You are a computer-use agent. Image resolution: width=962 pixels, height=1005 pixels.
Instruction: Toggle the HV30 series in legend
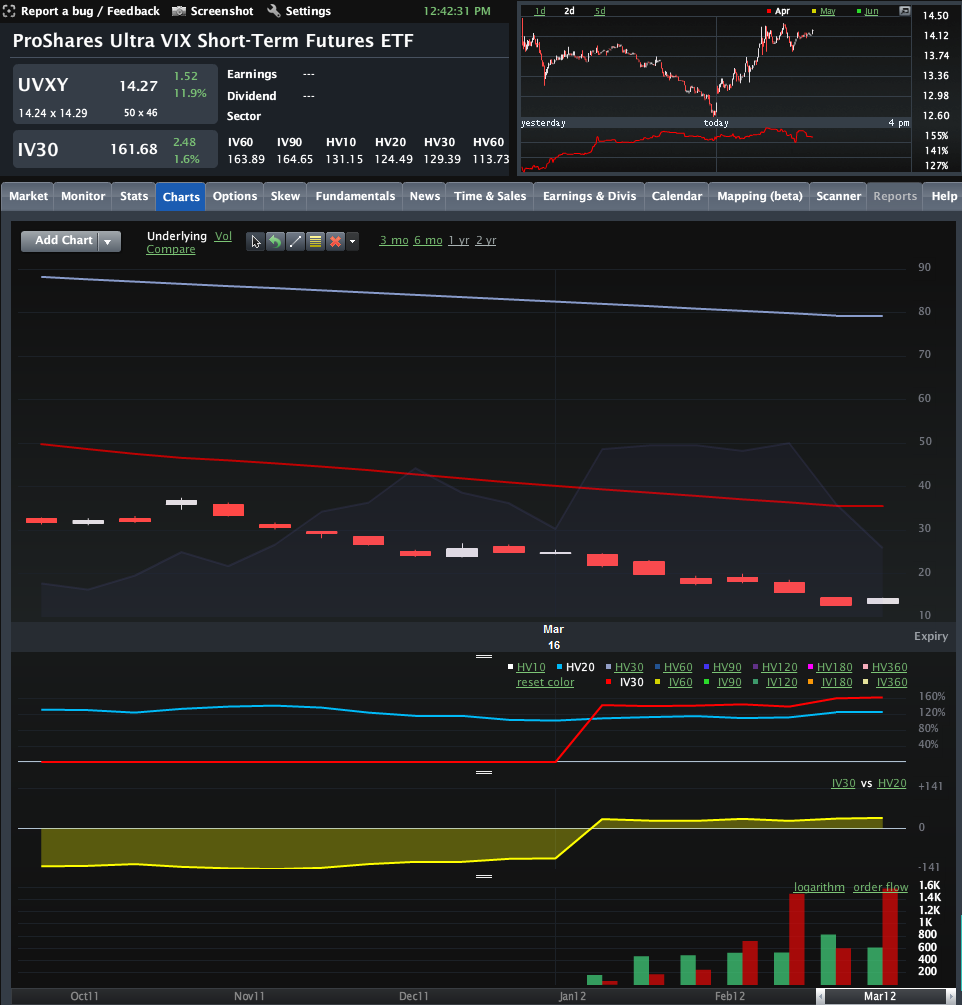pyautogui.click(x=629, y=667)
